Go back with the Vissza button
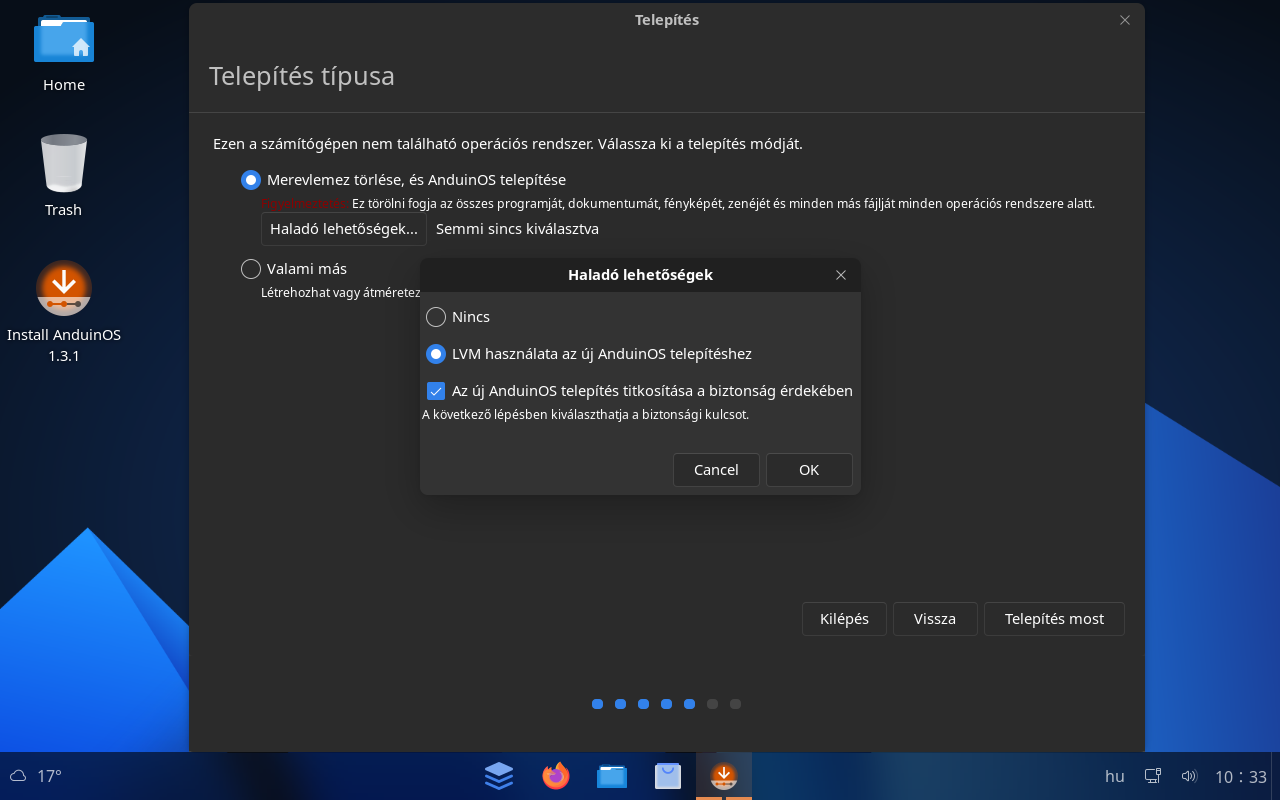The width and height of the screenshot is (1280, 800). pyautogui.click(x=935, y=619)
